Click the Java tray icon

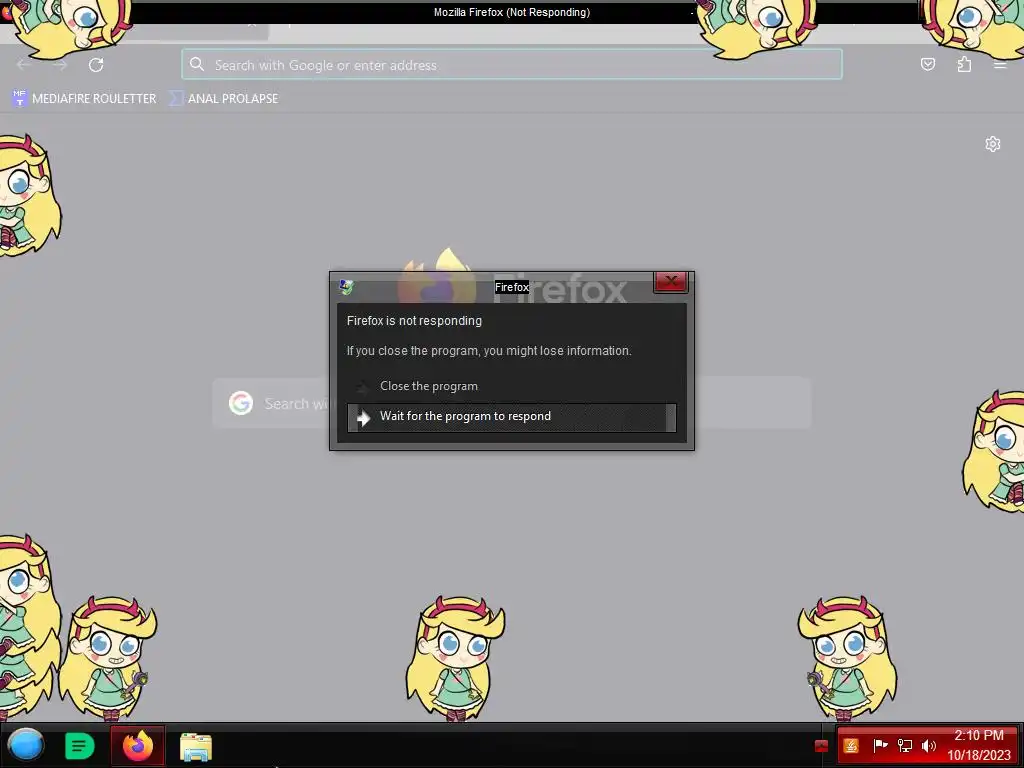click(x=851, y=746)
